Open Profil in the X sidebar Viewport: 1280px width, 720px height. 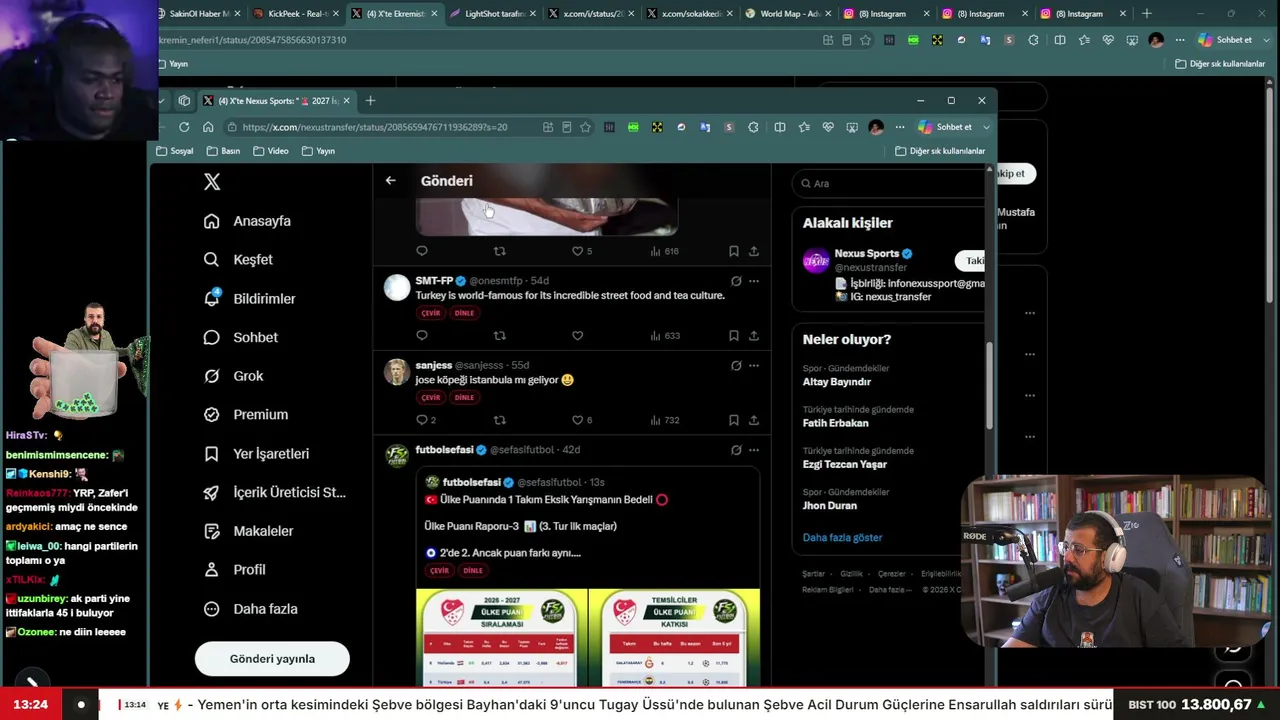pyautogui.click(x=234, y=570)
